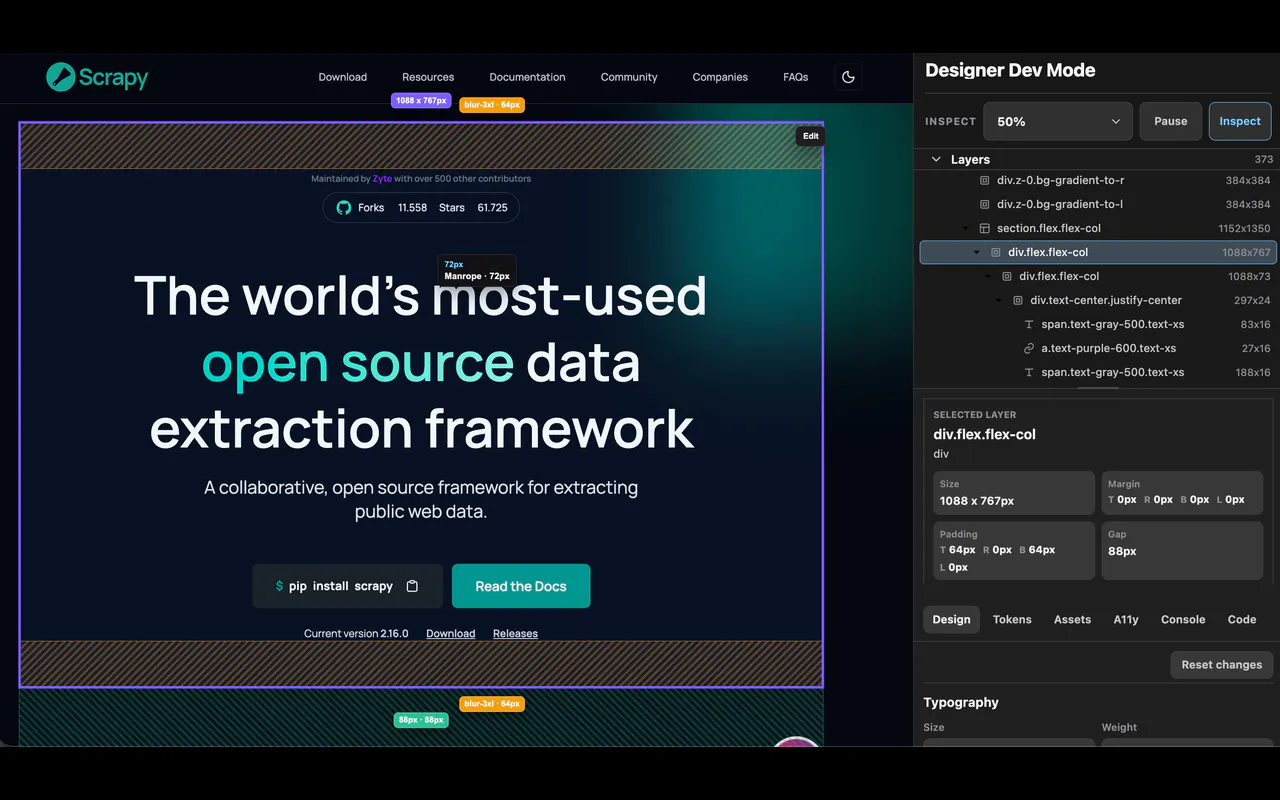This screenshot has width=1280, height=800.
Task: Click the '1152x1350' size of section.flex.flex-col
Action: [x=1244, y=229]
